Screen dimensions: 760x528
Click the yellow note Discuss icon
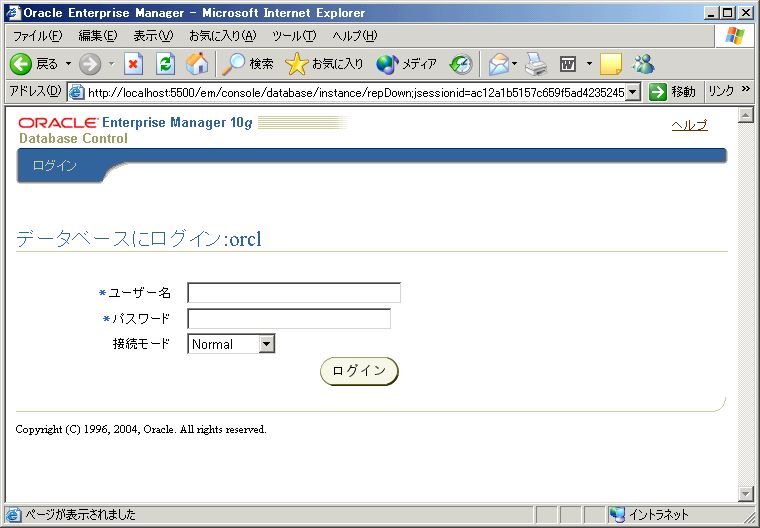coord(611,64)
